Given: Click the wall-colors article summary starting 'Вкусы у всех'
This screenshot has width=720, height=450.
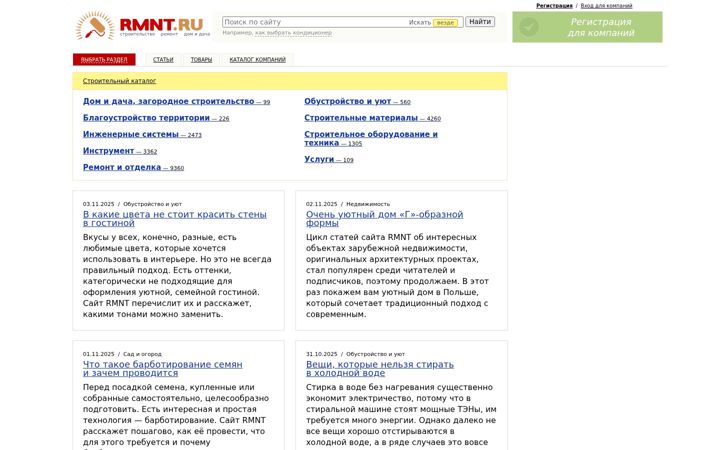Looking at the screenshot, I should 177,276.
